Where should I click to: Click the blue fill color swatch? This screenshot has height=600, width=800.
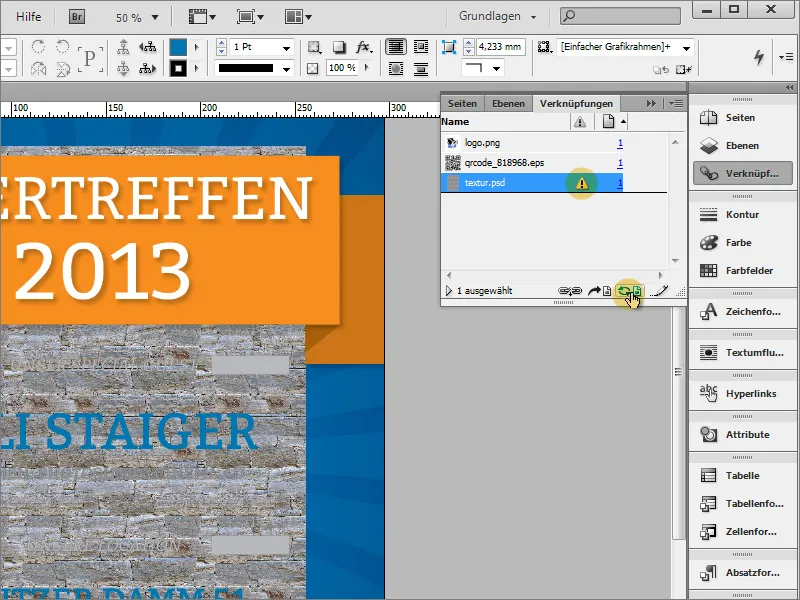(x=178, y=47)
